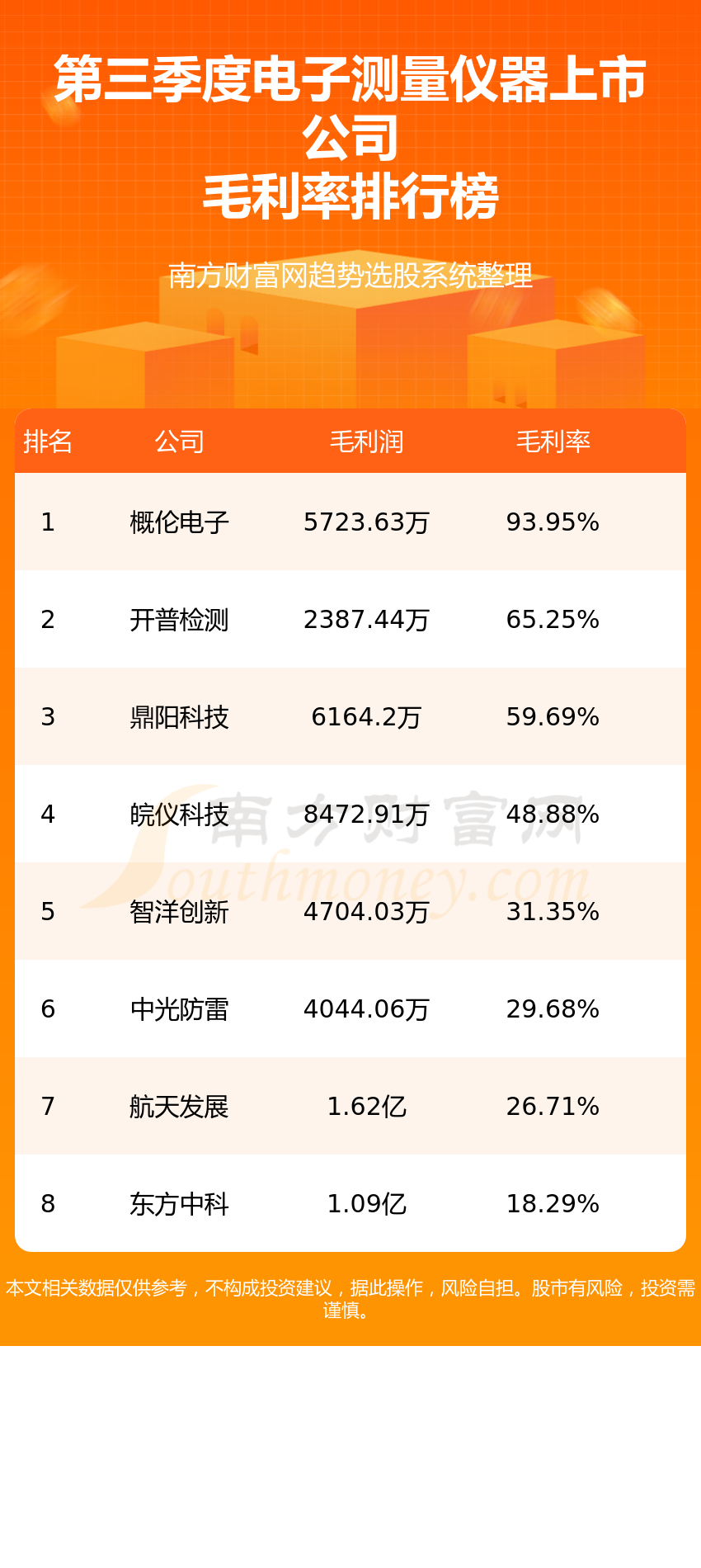701x1568 pixels.
Task: Click the title 毛利率排行榜
Action: click(350, 197)
